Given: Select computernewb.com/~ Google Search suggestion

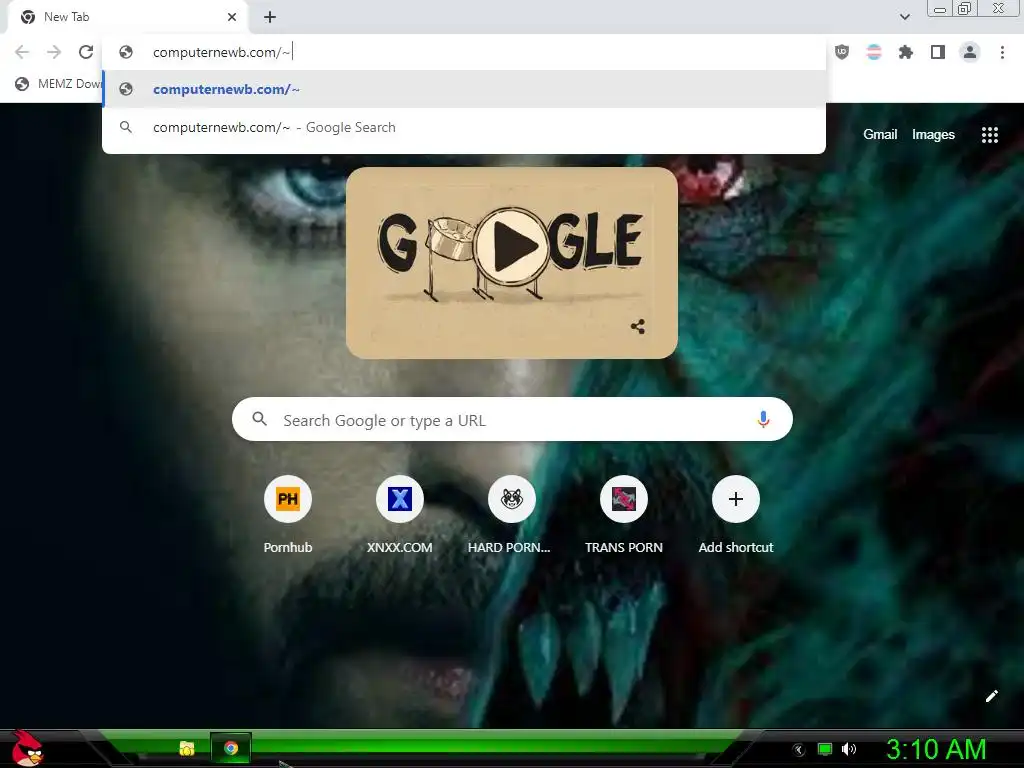Looking at the screenshot, I should click(x=464, y=127).
